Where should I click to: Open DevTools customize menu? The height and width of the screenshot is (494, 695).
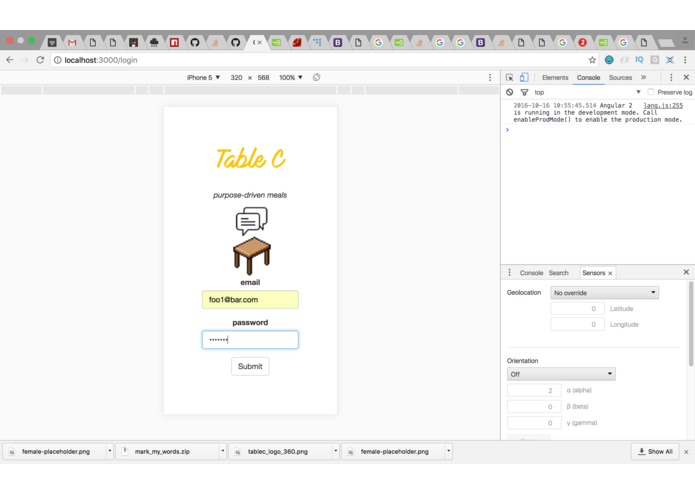pos(671,78)
